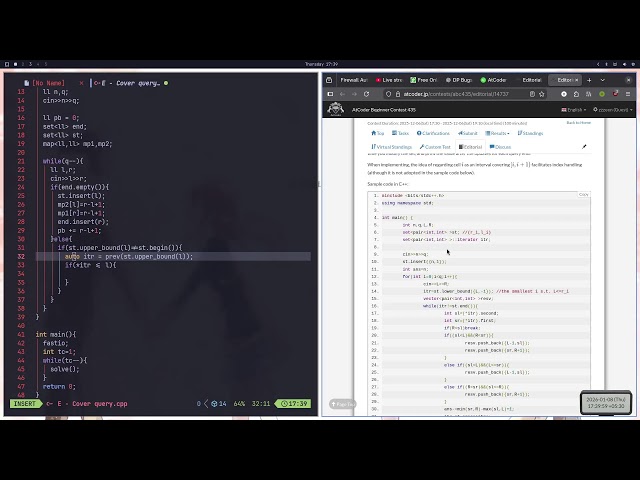Click the Back to Home link
This screenshot has width=640, height=480.
tap(578, 122)
